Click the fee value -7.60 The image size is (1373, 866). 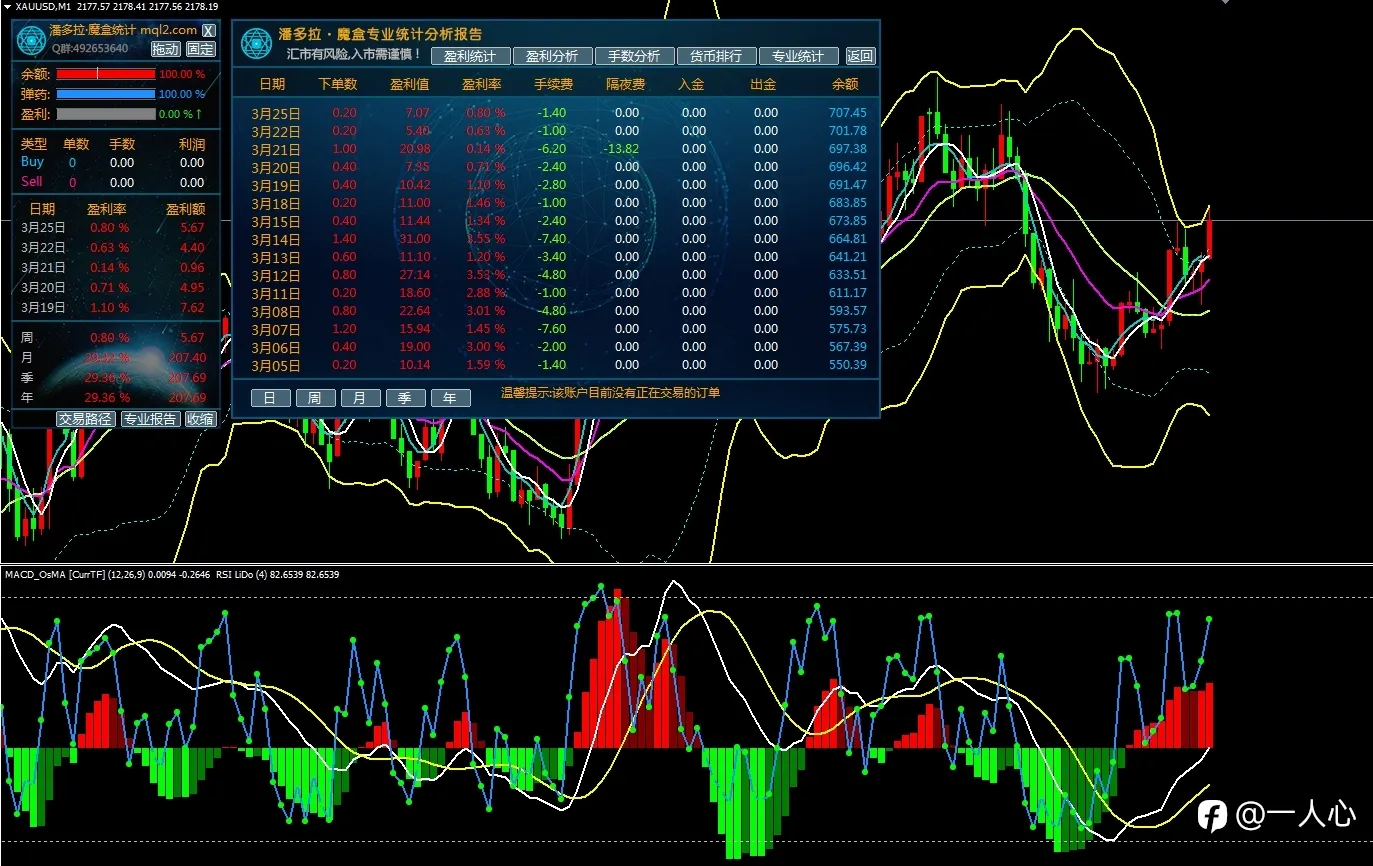pos(550,329)
